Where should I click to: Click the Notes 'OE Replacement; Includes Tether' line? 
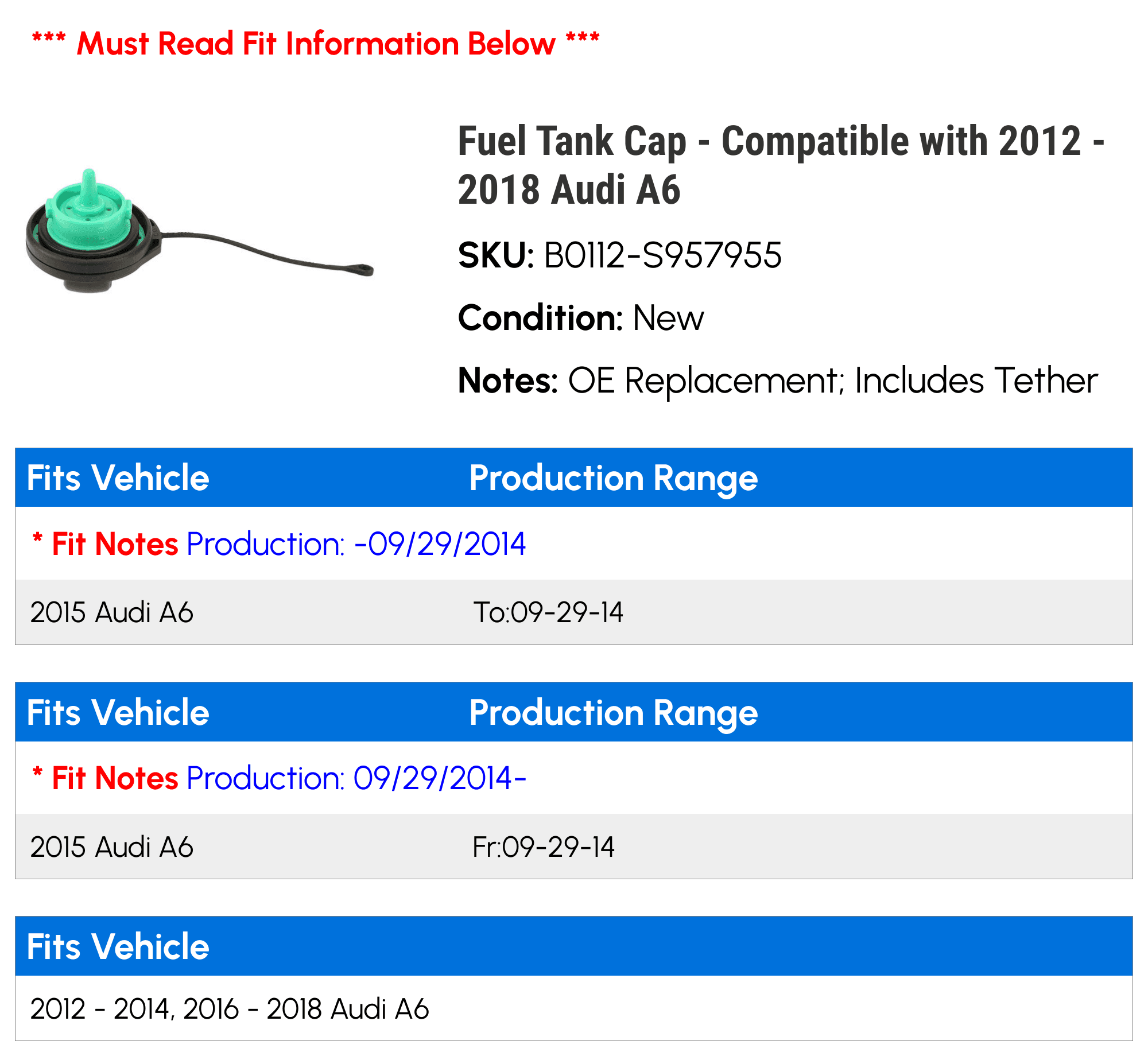coord(778,381)
